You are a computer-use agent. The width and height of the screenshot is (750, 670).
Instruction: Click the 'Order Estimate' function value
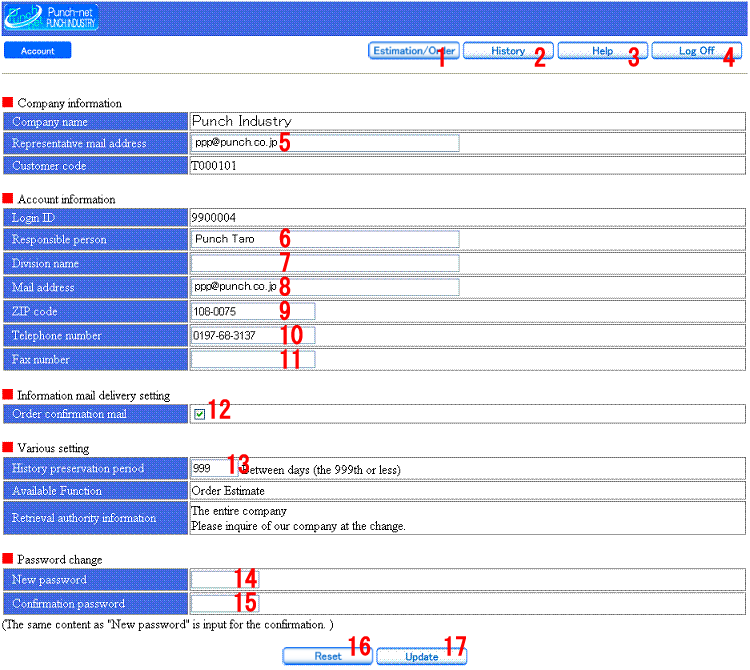pos(228,491)
